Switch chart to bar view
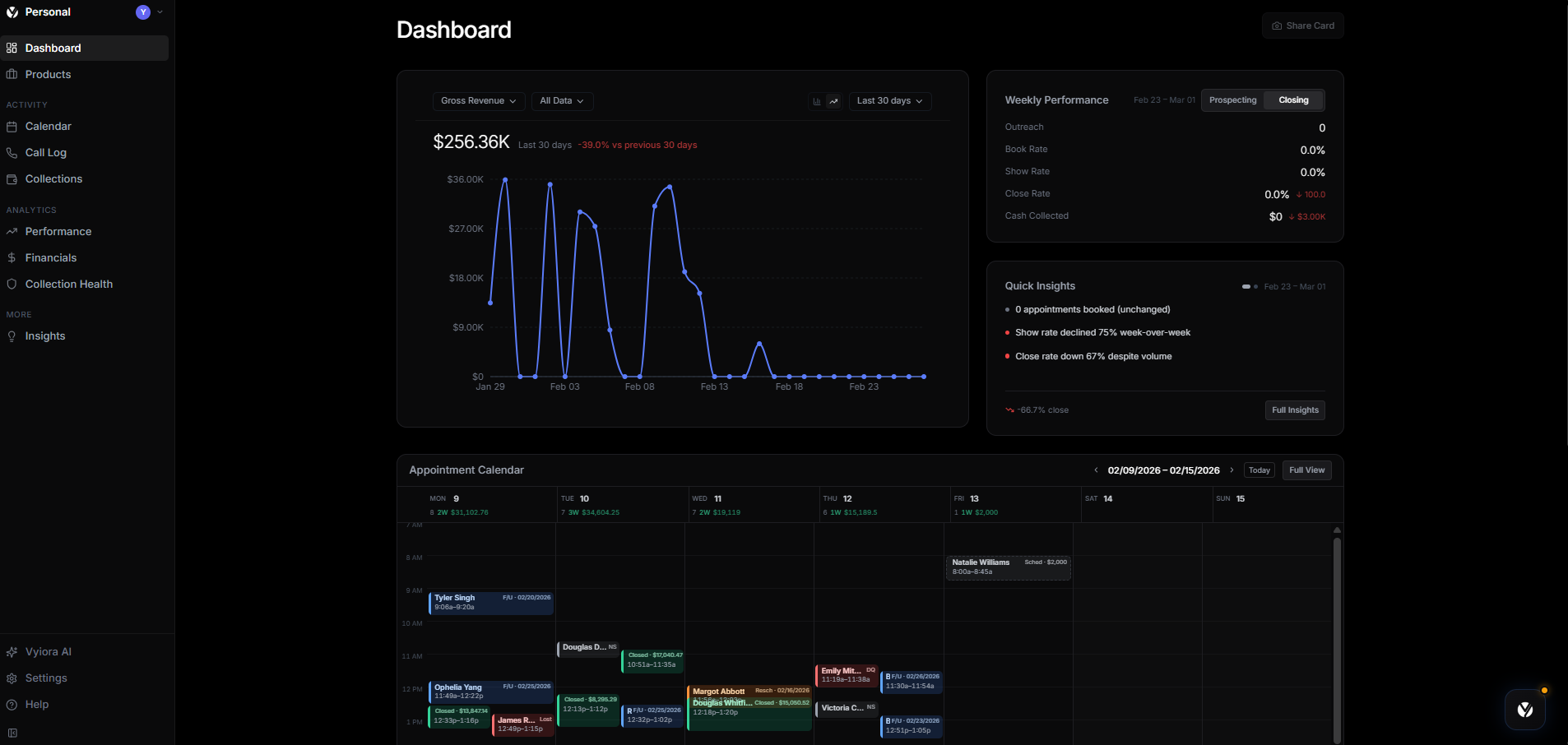The width and height of the screenshot is (1568, 745). pyautogui.click(x=815, y=101)
